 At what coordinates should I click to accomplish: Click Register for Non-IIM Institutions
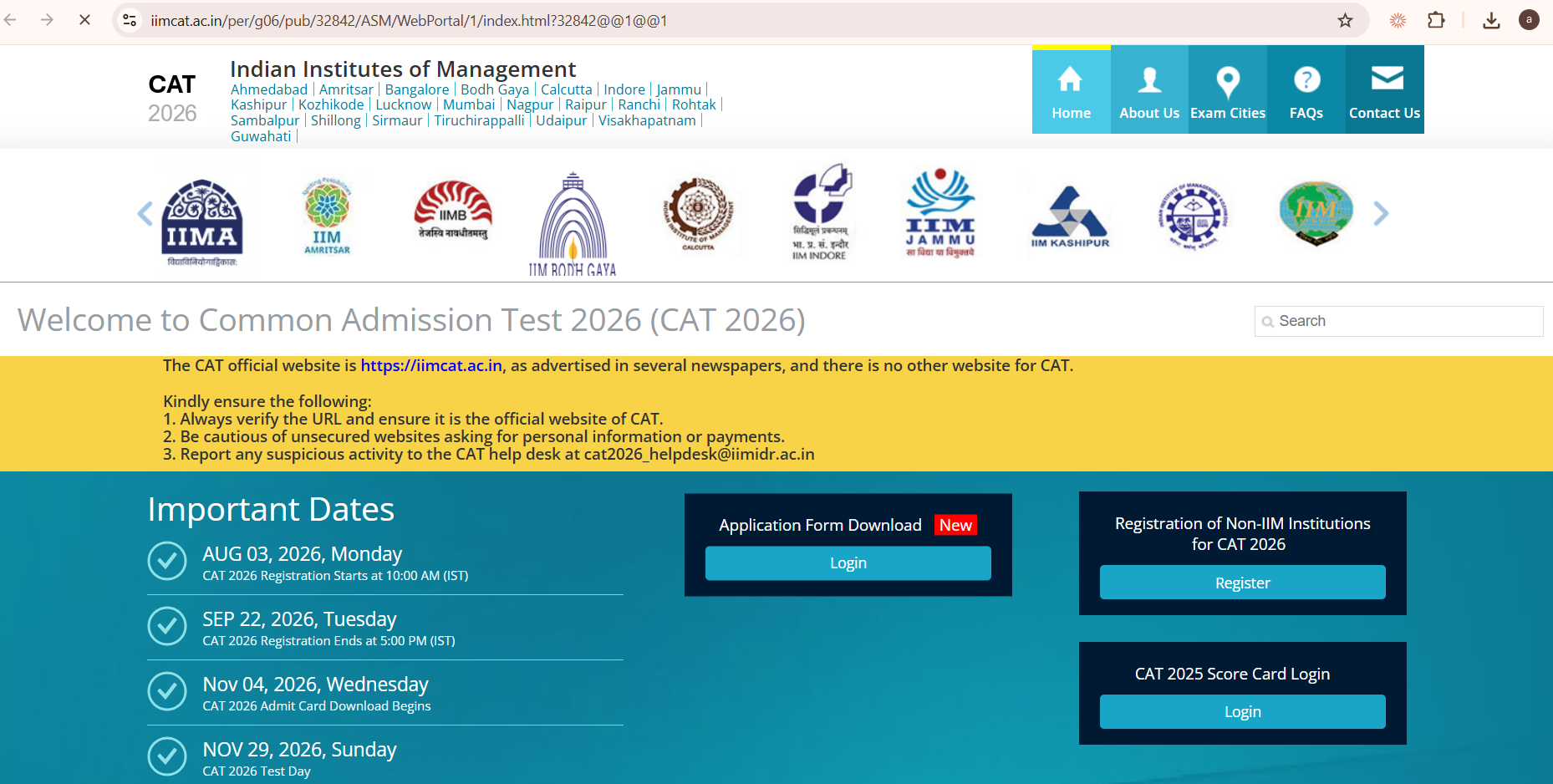(1243, 583)
